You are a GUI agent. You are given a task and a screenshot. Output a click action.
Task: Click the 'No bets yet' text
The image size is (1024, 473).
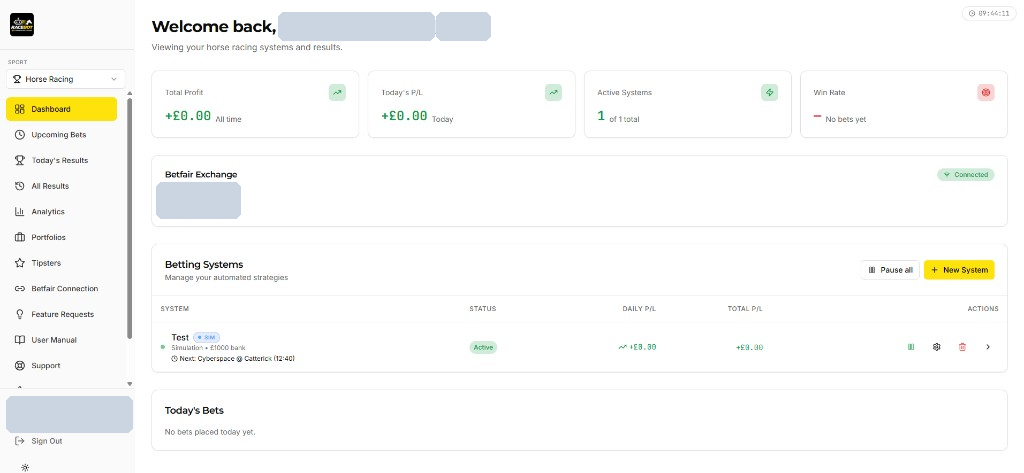coord(846,120)
